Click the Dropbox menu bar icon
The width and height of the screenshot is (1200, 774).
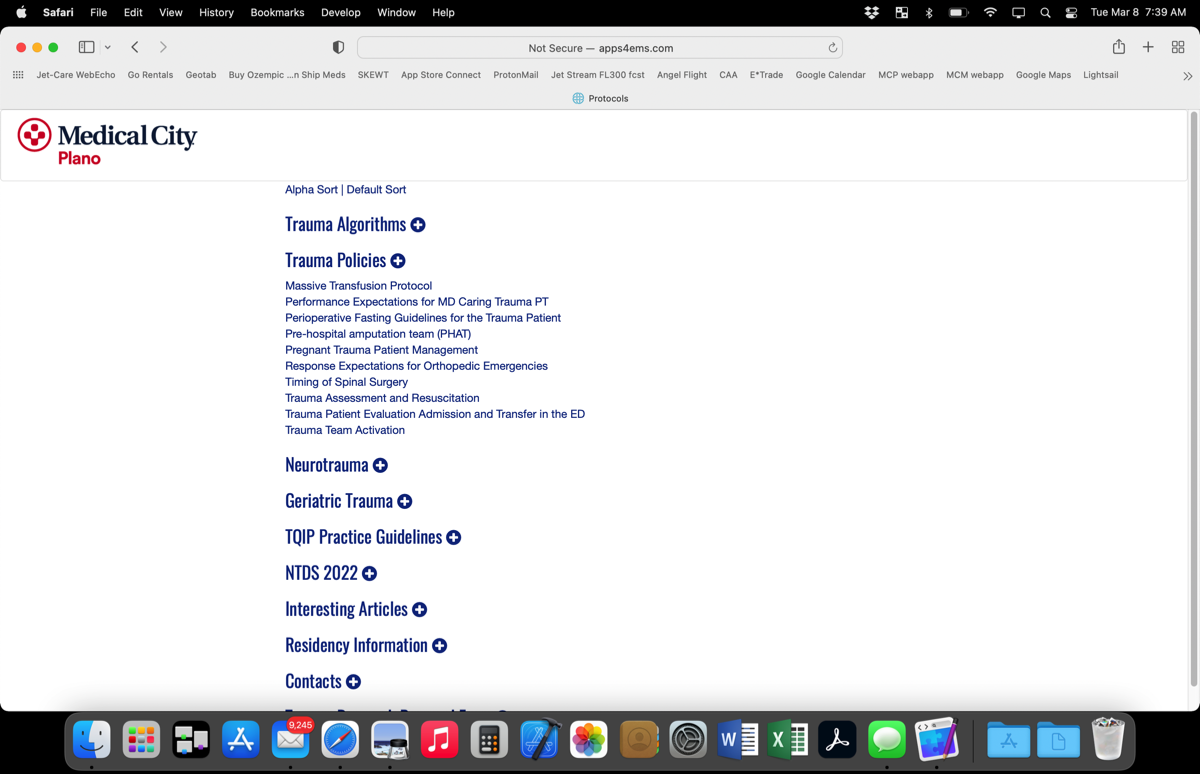[872, 13]
